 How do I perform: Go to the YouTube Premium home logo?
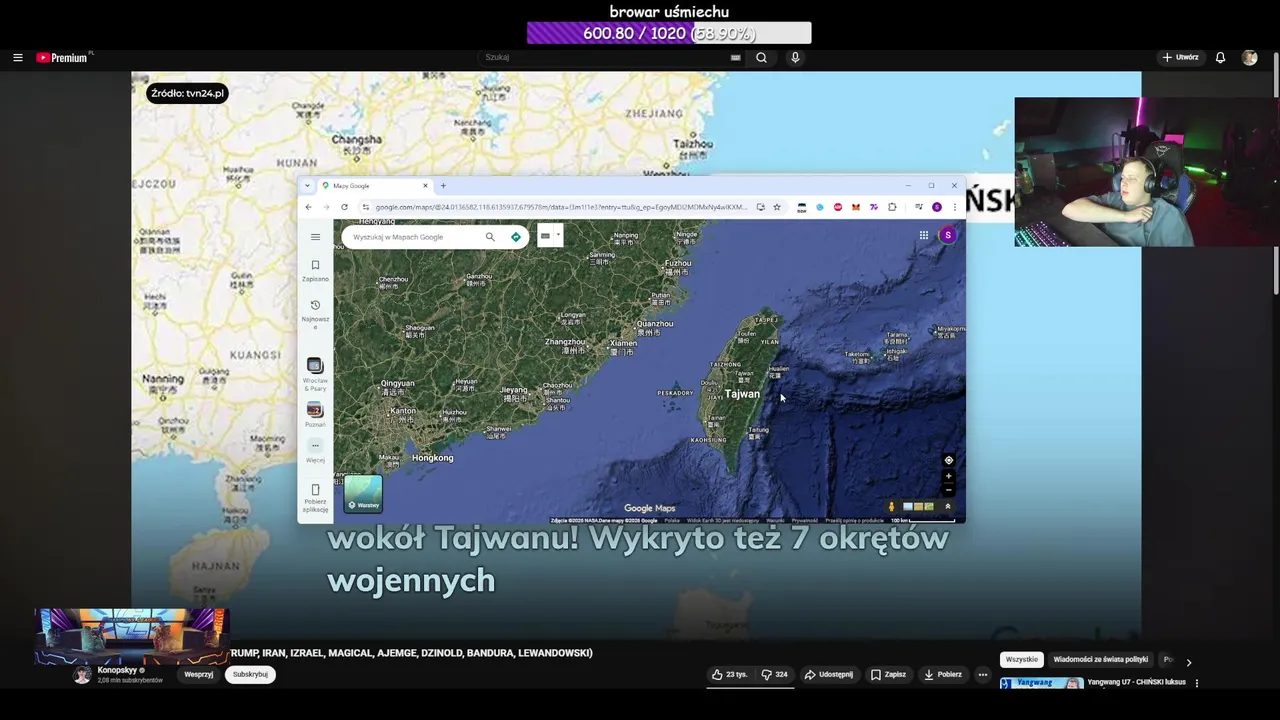pyautogui.click(x=64, y=58)
